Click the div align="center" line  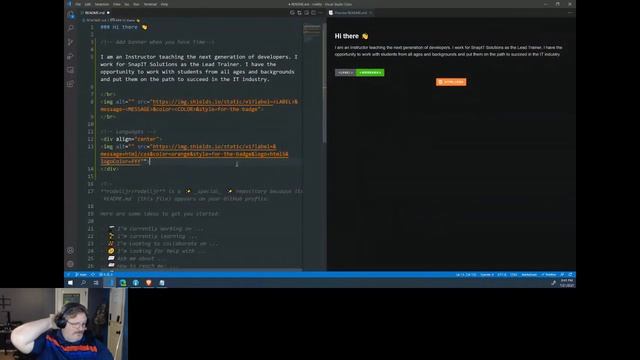(131, 139)
